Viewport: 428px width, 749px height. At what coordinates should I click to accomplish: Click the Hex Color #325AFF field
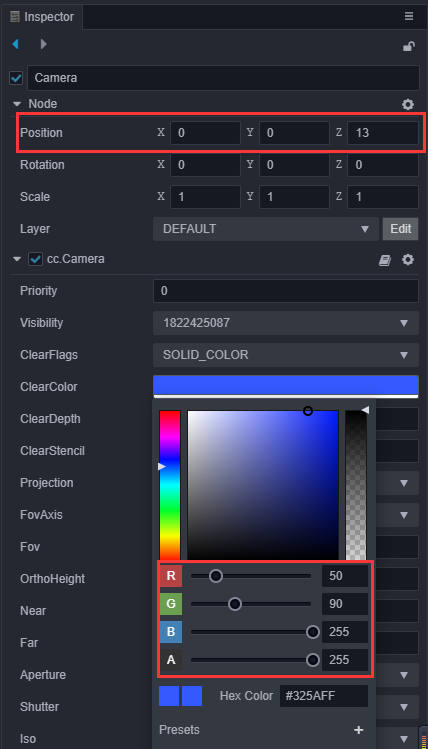pyautogui.click(x=324, y=696)
